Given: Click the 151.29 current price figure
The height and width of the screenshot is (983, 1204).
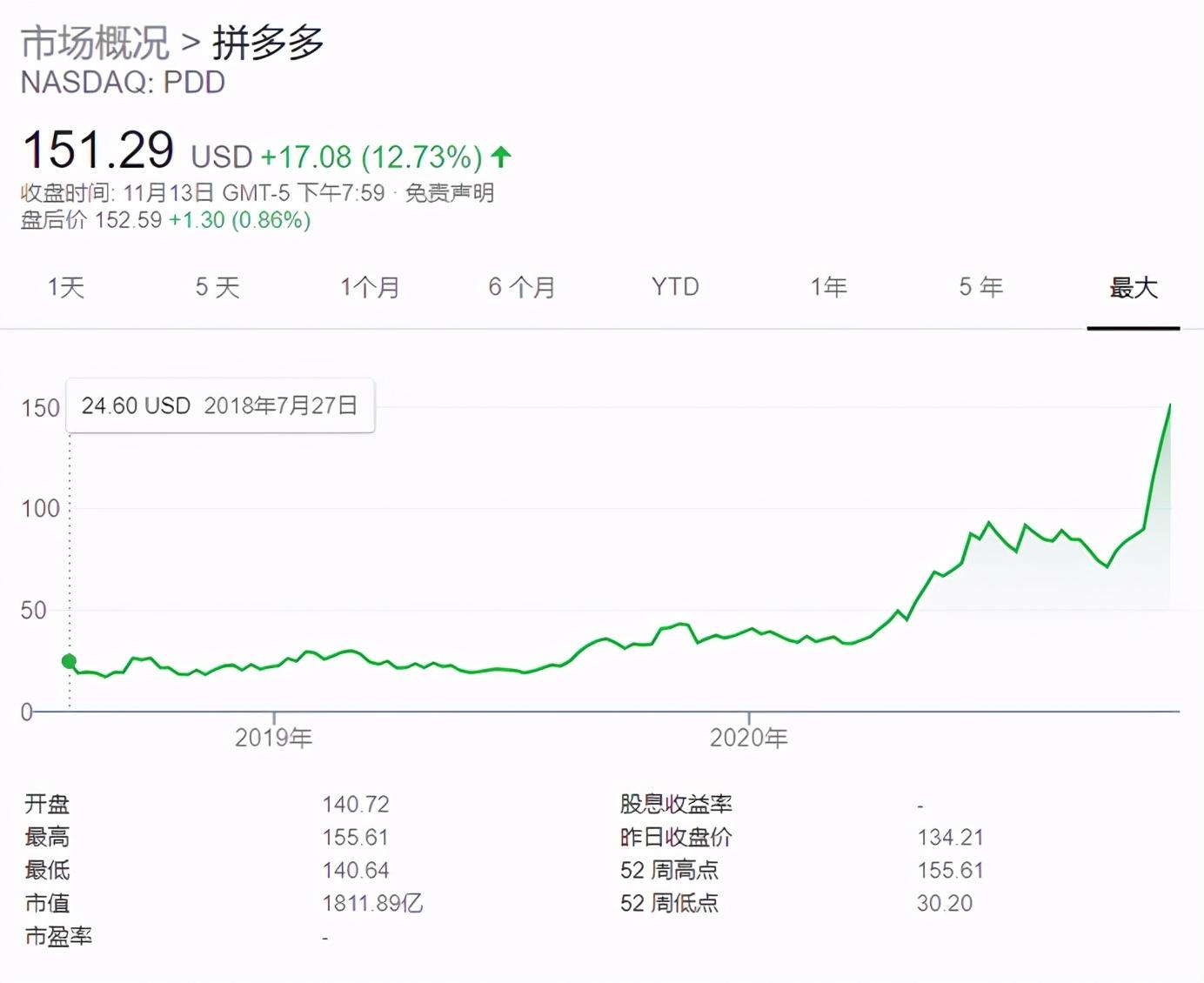Looking at the screenshot, I should coord(98,150).
